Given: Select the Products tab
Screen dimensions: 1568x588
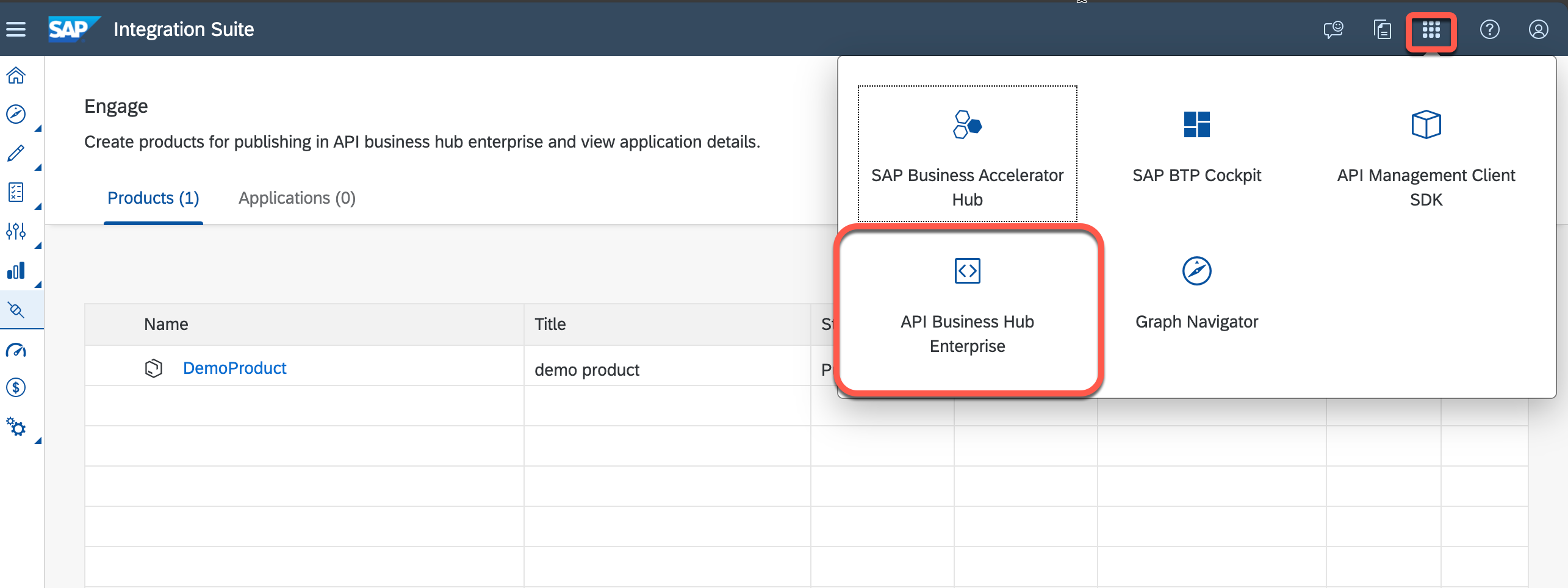Looking at the screenshot, I should coord(153,198).
